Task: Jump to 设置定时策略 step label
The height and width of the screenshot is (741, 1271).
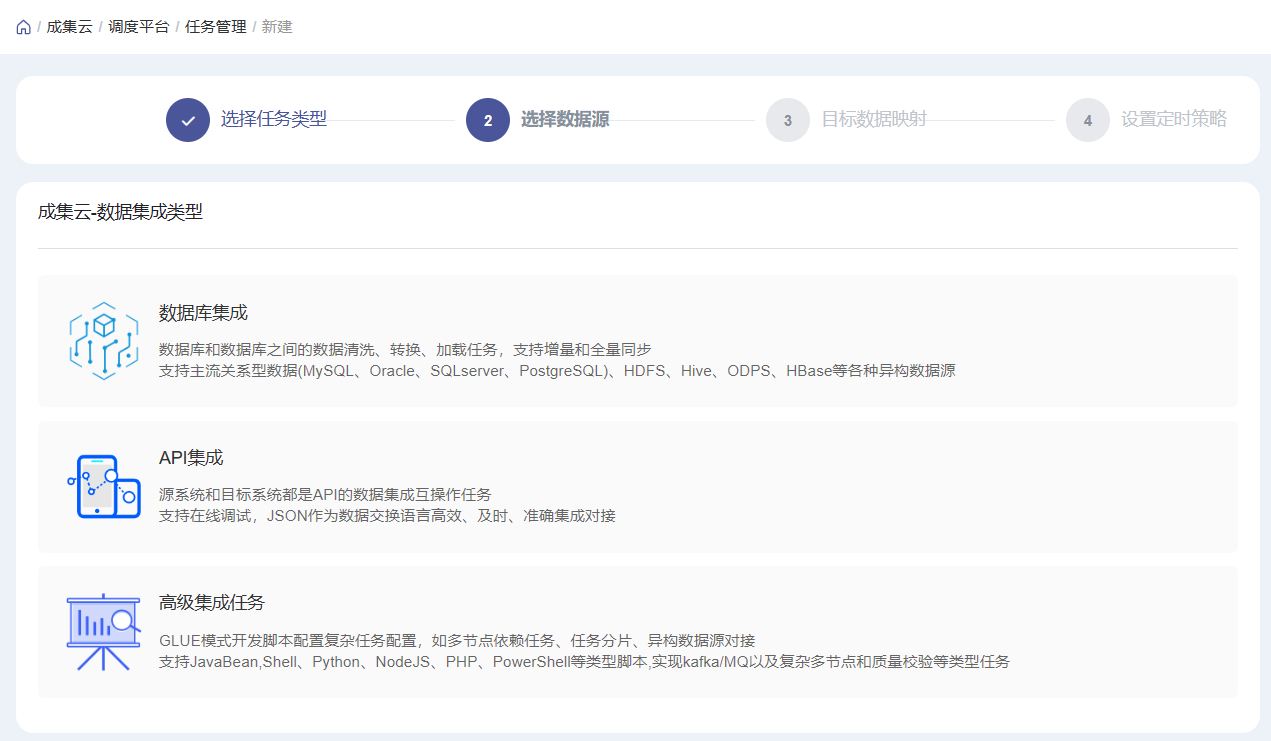Action: tap(1173, 119)
